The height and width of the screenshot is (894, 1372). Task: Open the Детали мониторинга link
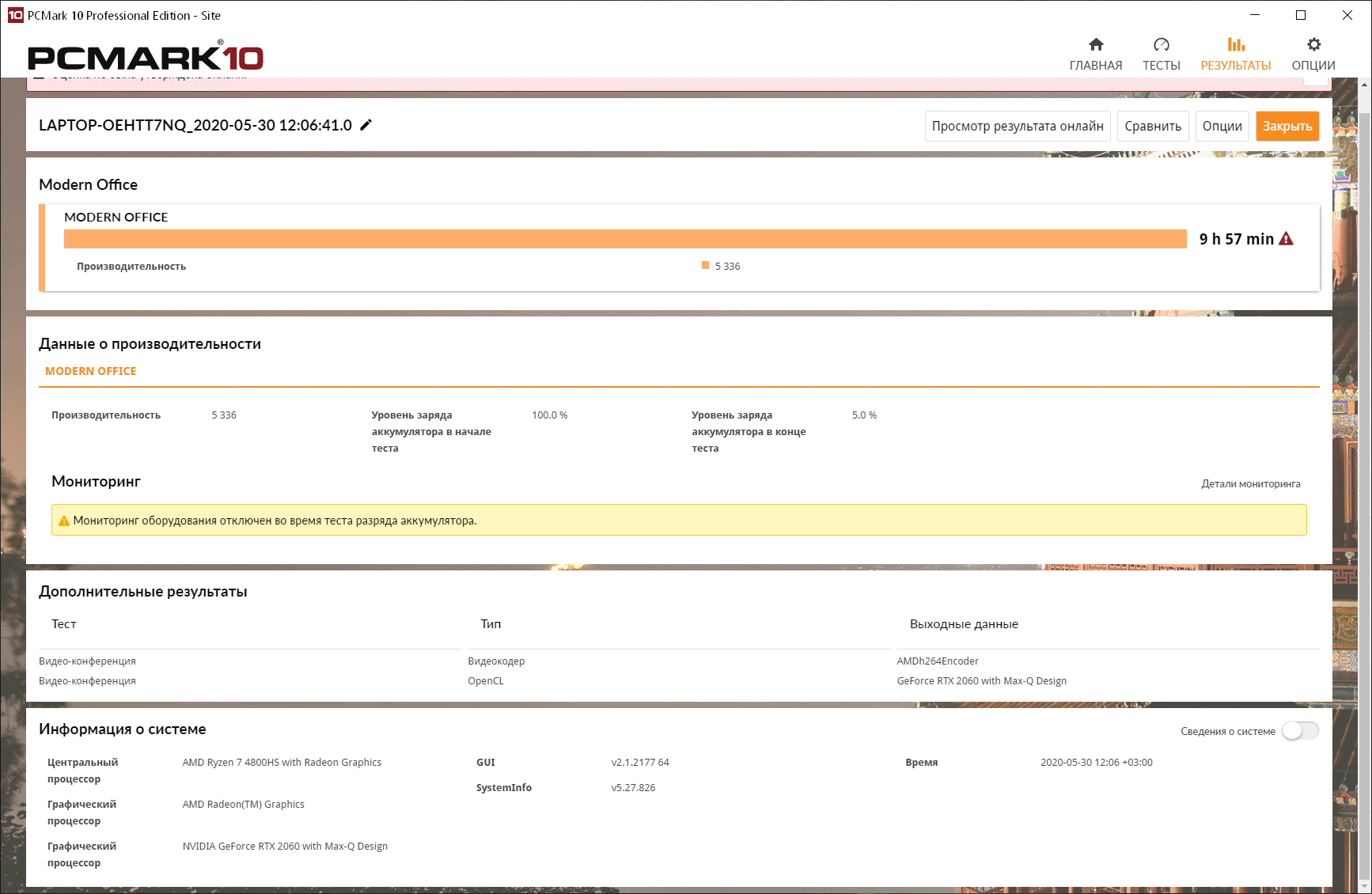(x=1251, y=483)
